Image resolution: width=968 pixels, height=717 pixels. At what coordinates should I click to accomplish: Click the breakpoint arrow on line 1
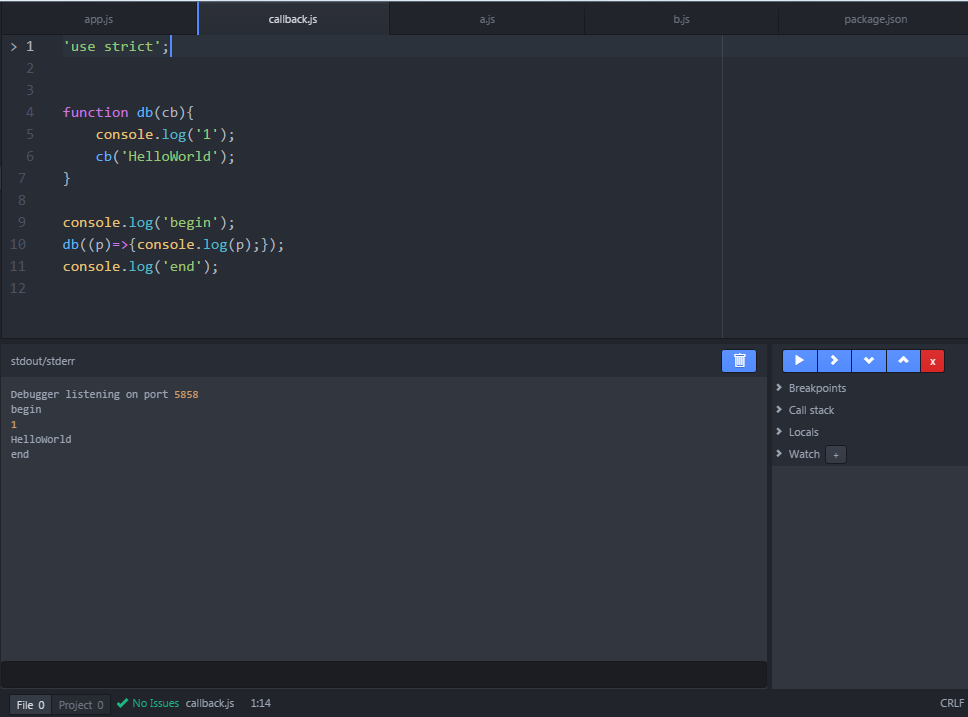tap(14, 46)
